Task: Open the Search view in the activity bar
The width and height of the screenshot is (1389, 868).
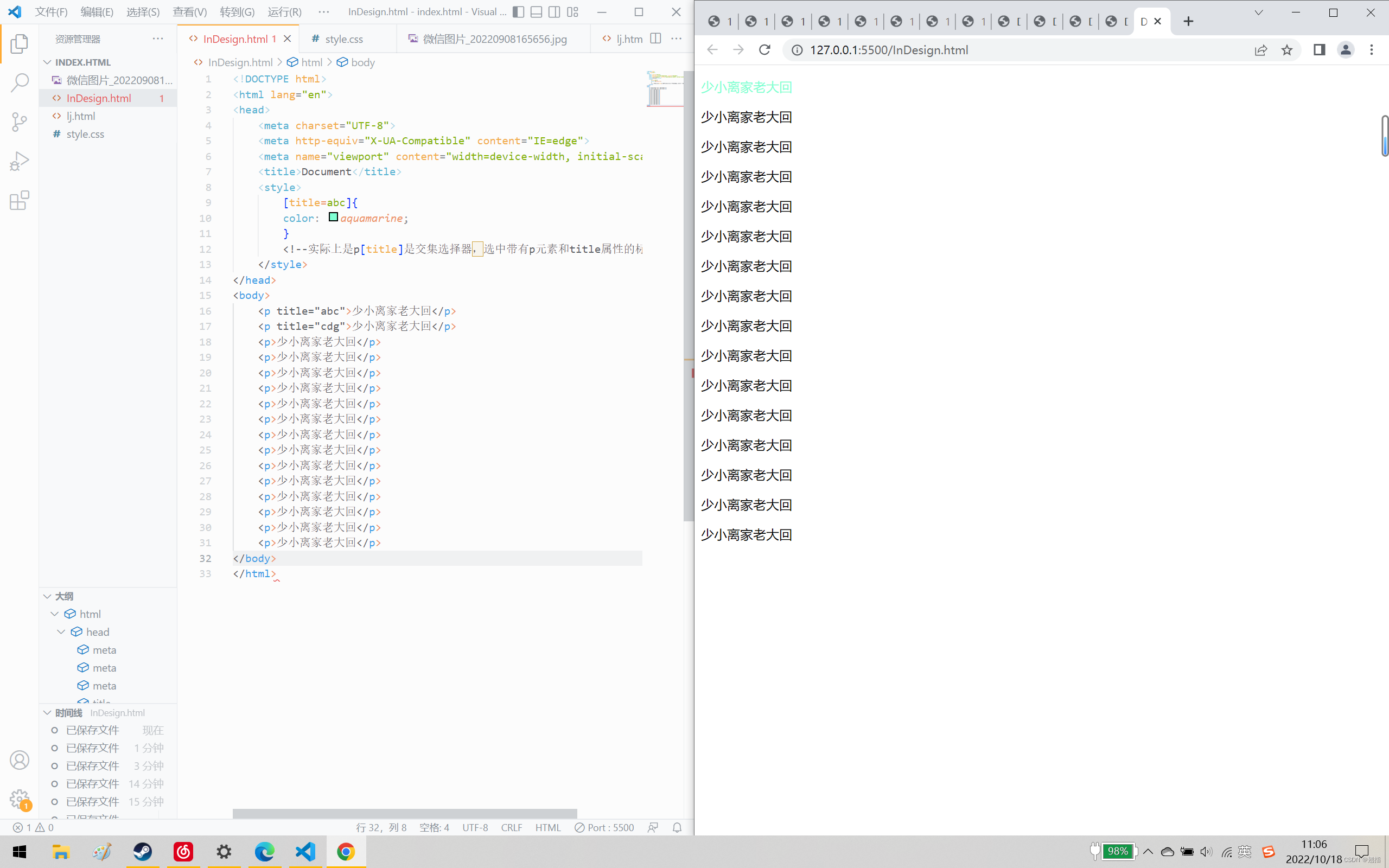Action: 20,82
